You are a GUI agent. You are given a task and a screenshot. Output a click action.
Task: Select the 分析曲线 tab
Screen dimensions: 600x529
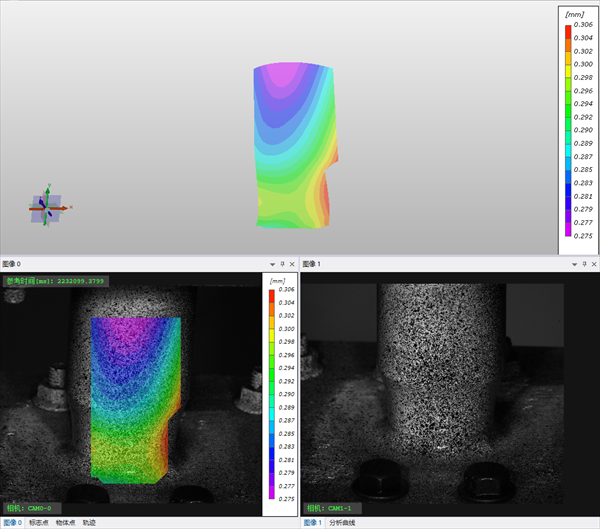342,523
